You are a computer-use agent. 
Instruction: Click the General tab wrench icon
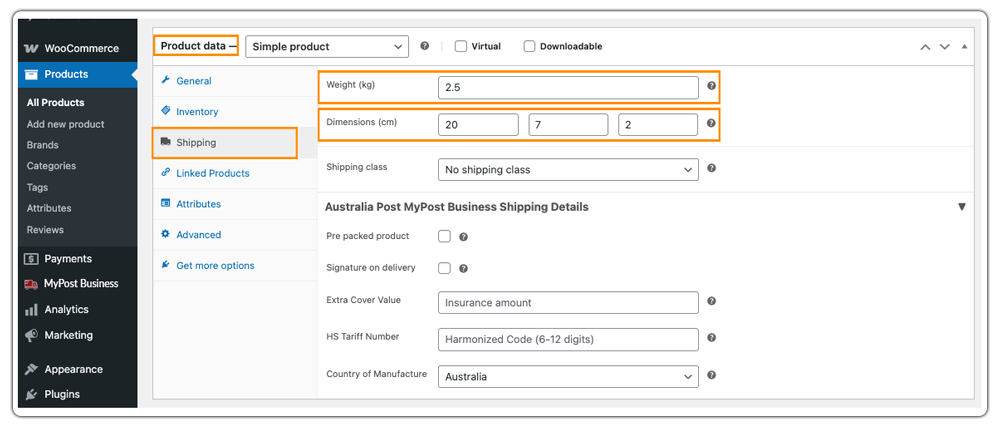click(x=166, y=80)
